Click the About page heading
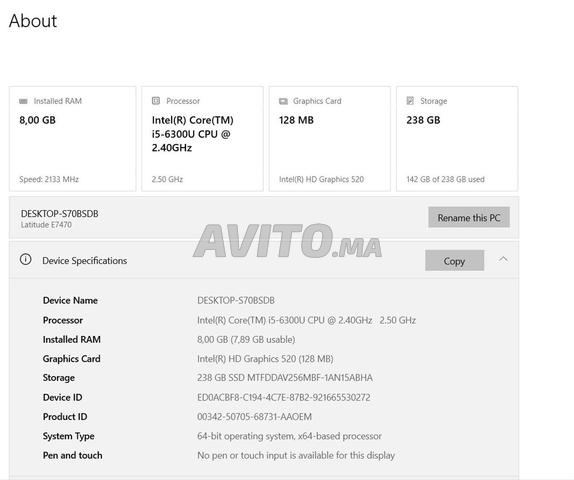Screen dimensions: 574x480 click(x=33, y=21)
